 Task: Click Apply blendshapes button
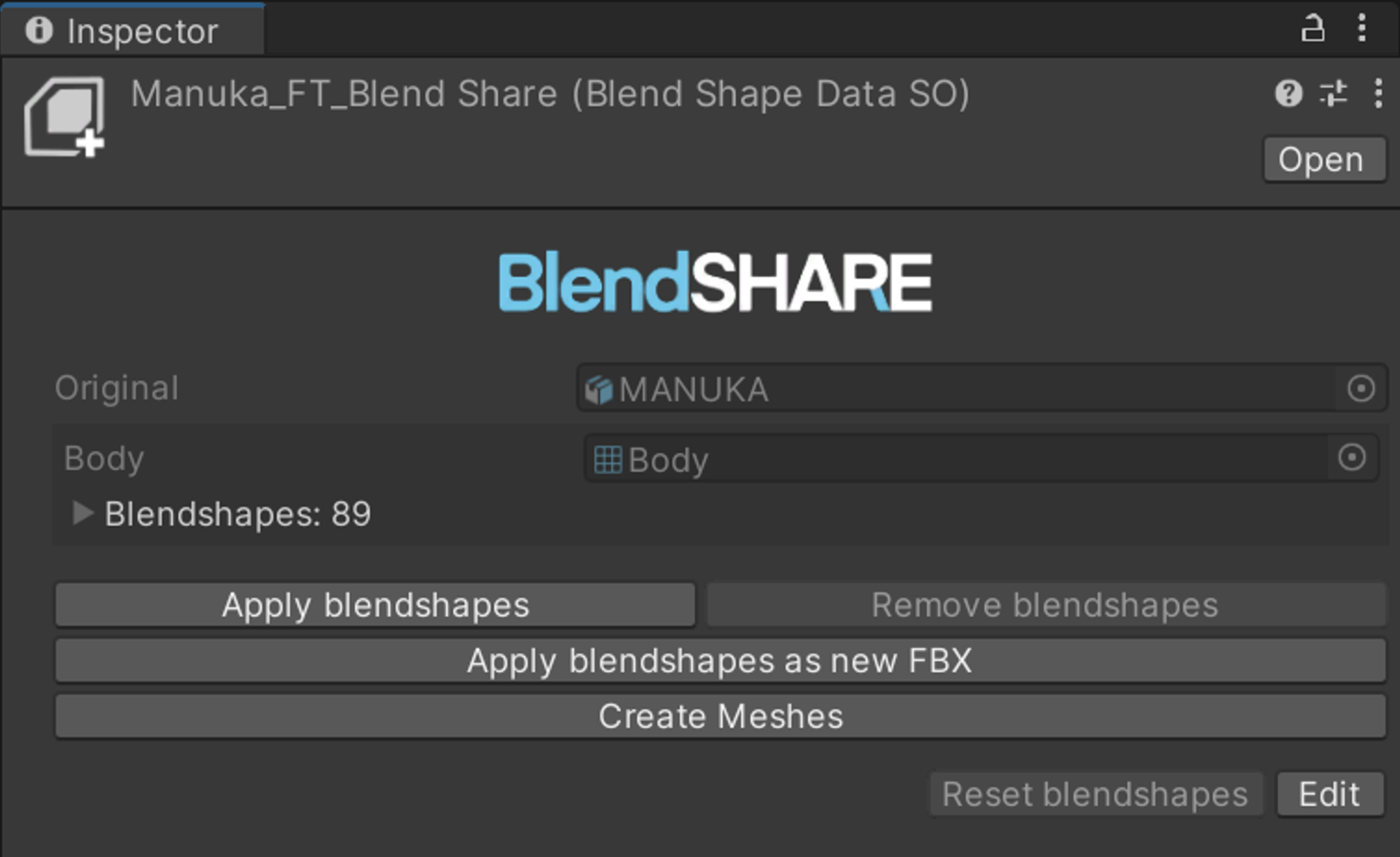click(375, 605)
